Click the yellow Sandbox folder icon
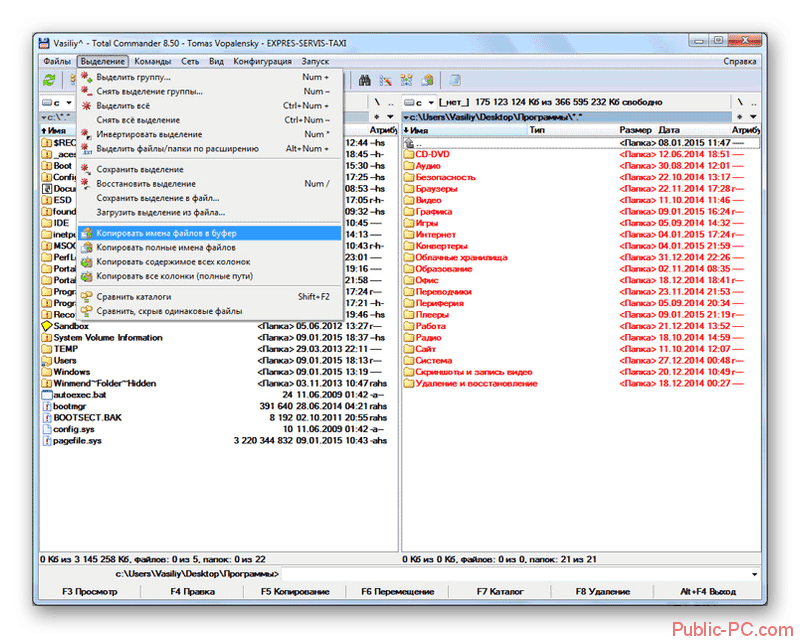The height and width of the screenshot is (642, 800). [x=46, y=326]
